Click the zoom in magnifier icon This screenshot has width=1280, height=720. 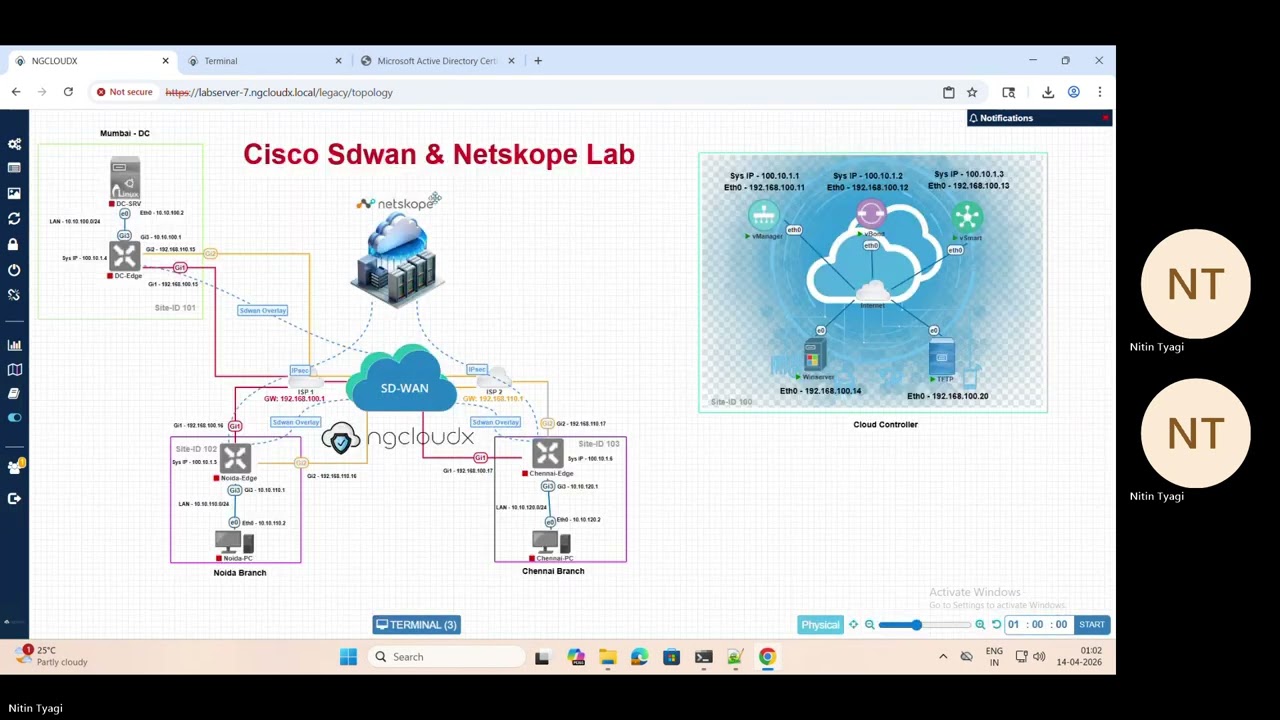point(980,625)
